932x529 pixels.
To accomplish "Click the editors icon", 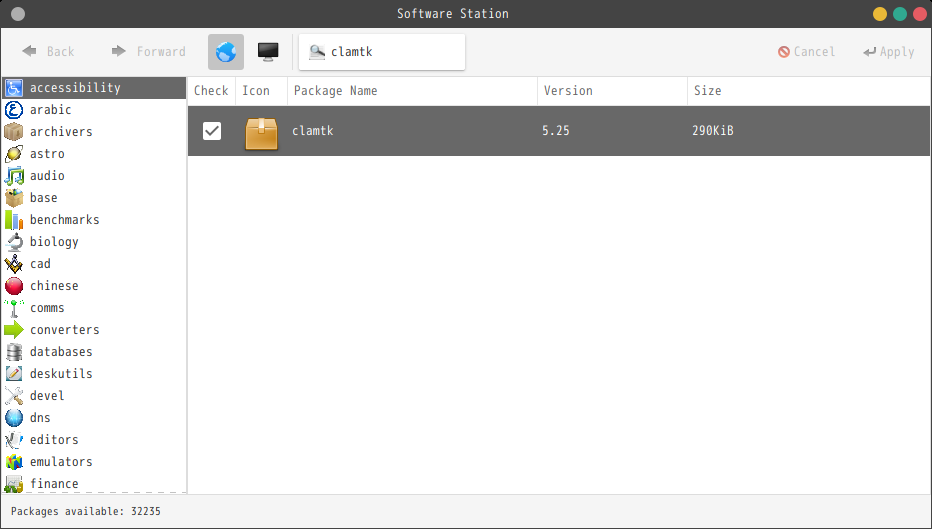I will 14,440.
